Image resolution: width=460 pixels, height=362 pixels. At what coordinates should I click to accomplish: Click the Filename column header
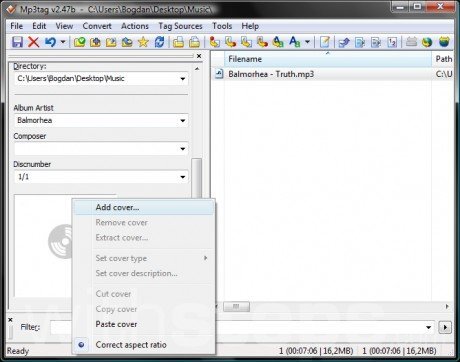328,59
